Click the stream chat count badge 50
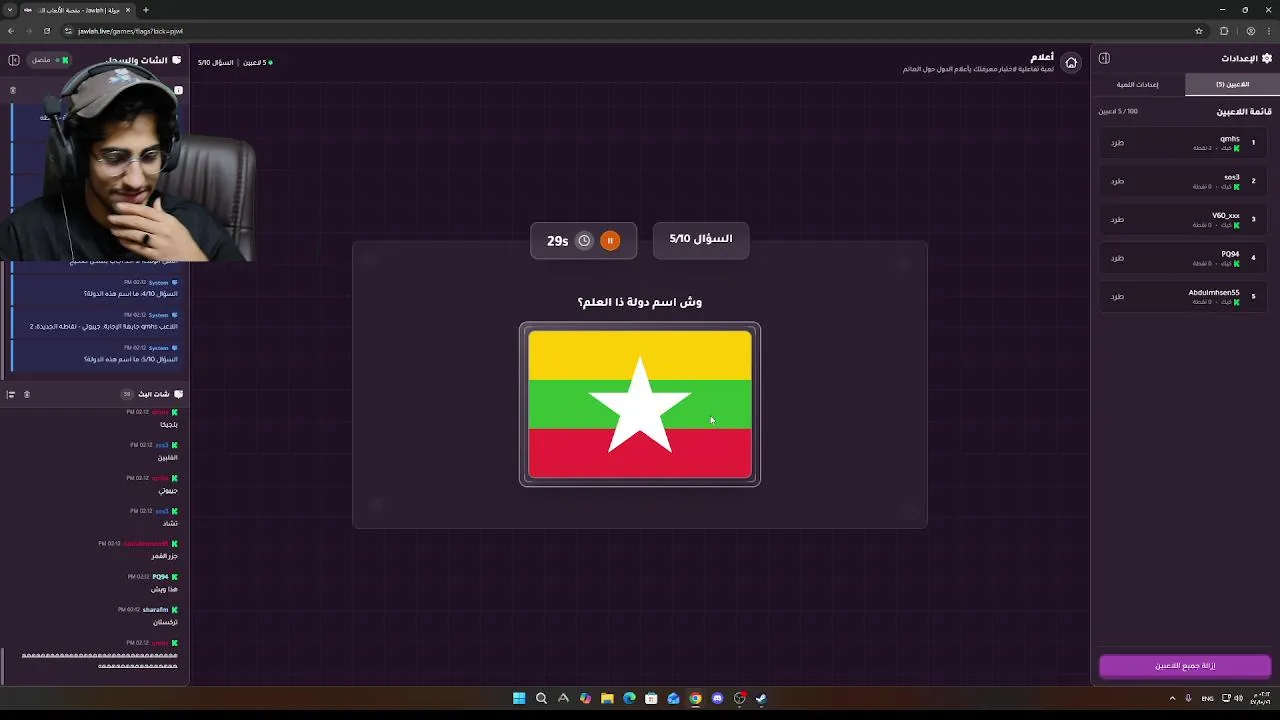This screenshot has width=1280, height=720. (127, 394)
